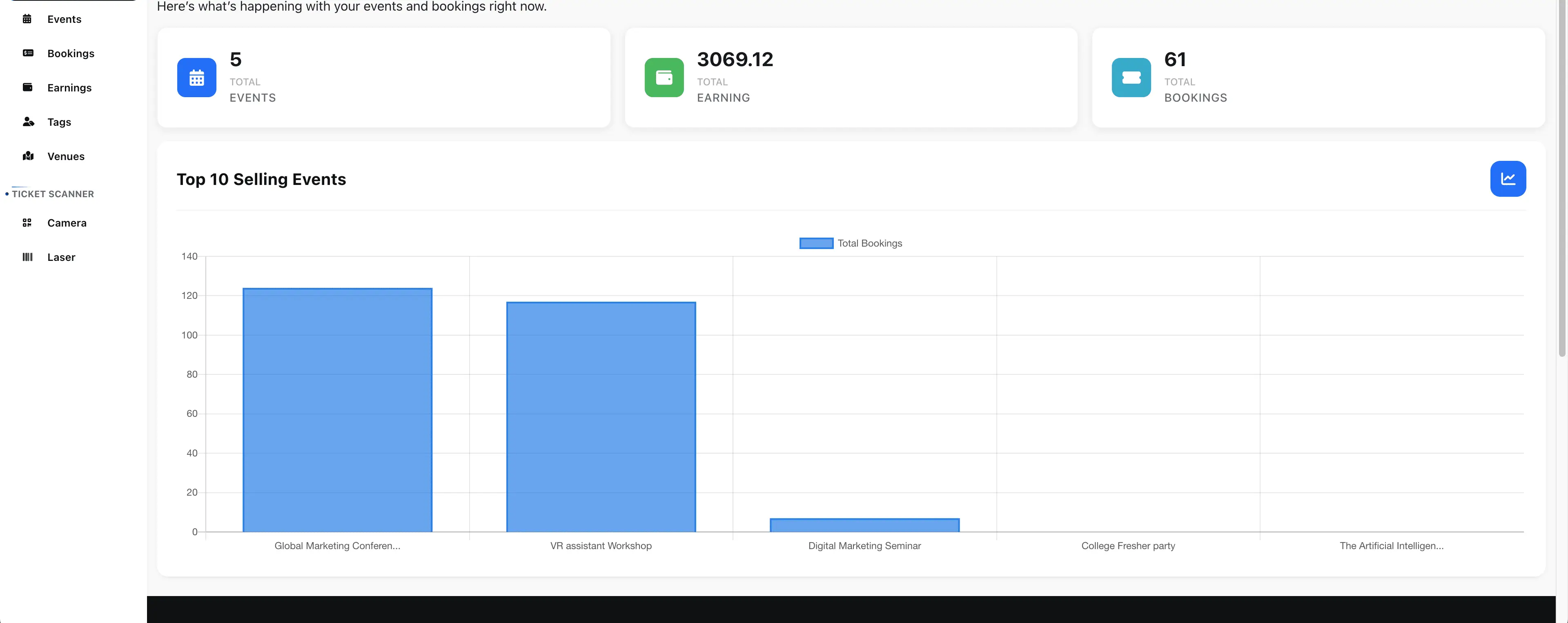This screenshot has width=1568, height=623.
Task: Select the Tags person icon in sidebar
Action: point(27,122)
